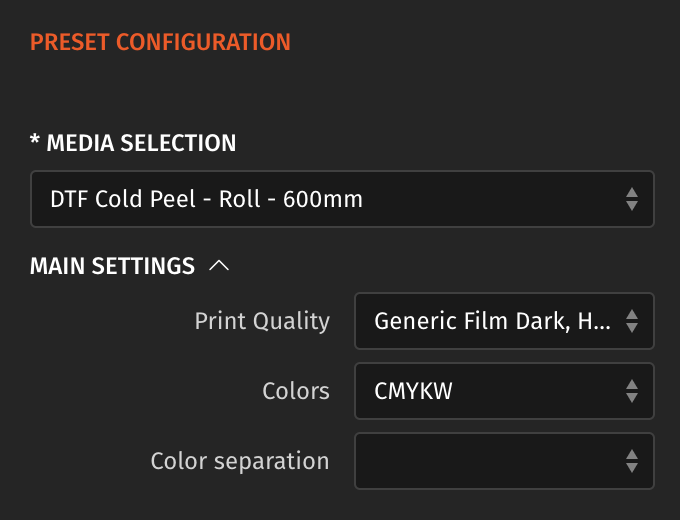Click the Color separation label
This screenshot has width=680, height=520.
coord(240,461)
